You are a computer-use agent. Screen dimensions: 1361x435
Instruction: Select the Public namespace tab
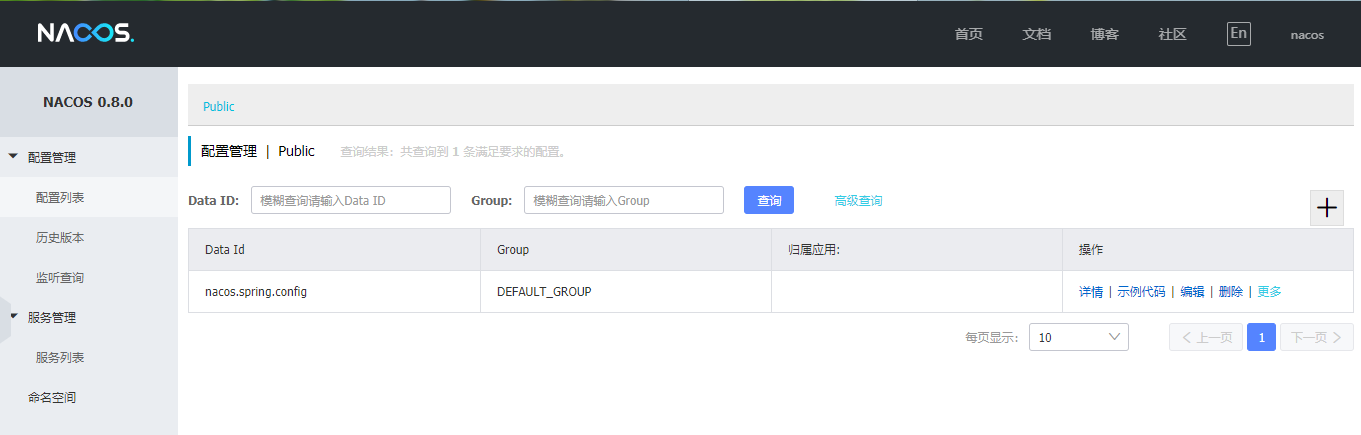tap(219, 106)
